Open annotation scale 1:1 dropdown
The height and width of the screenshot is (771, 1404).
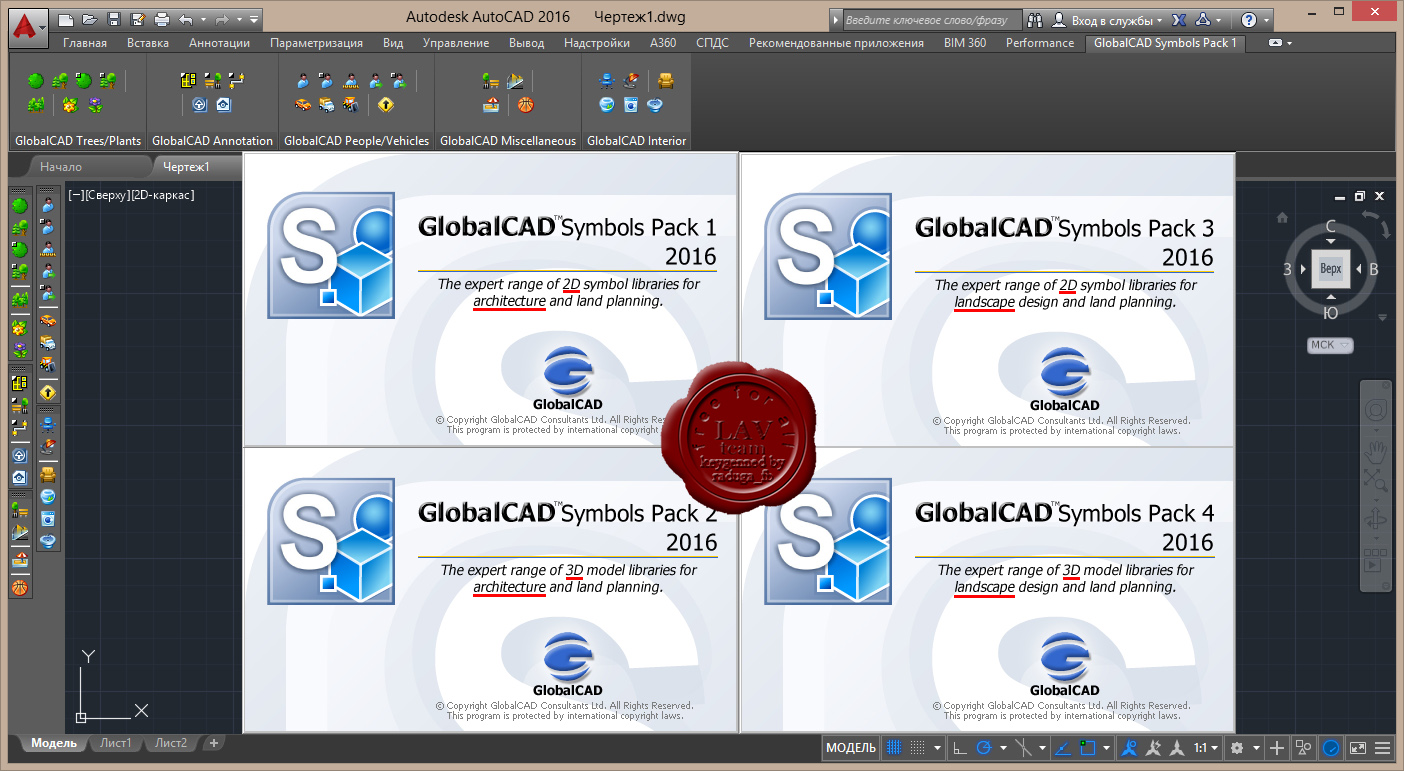1206,747
